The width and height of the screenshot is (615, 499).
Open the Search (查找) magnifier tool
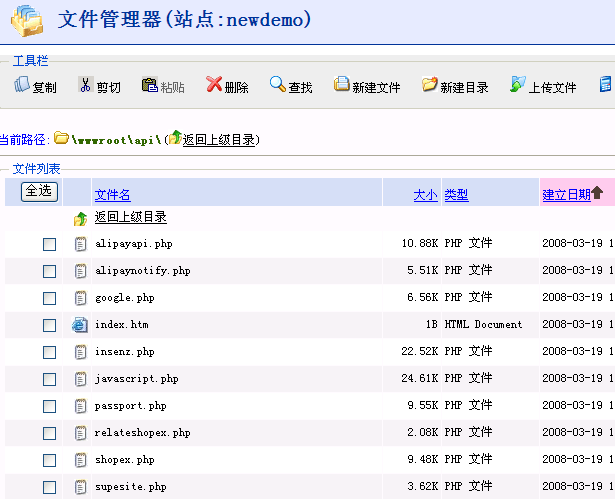coord(278,86)
